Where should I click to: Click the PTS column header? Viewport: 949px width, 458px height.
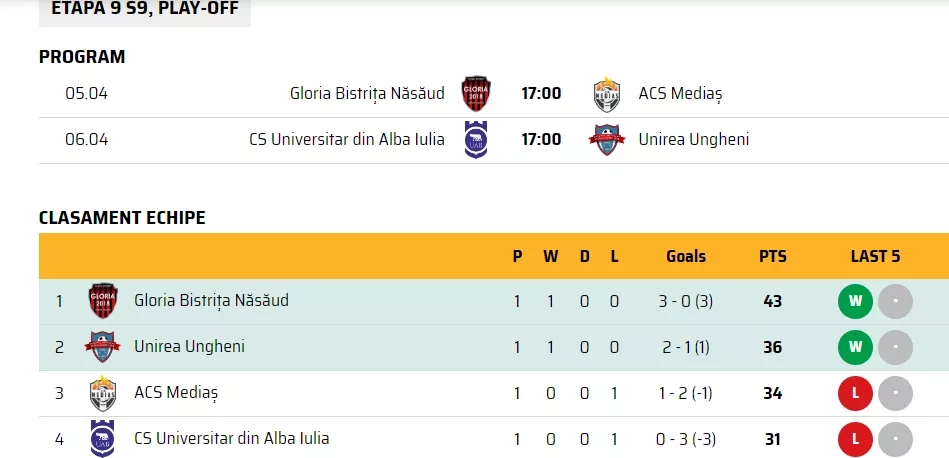tap(773, 257)
